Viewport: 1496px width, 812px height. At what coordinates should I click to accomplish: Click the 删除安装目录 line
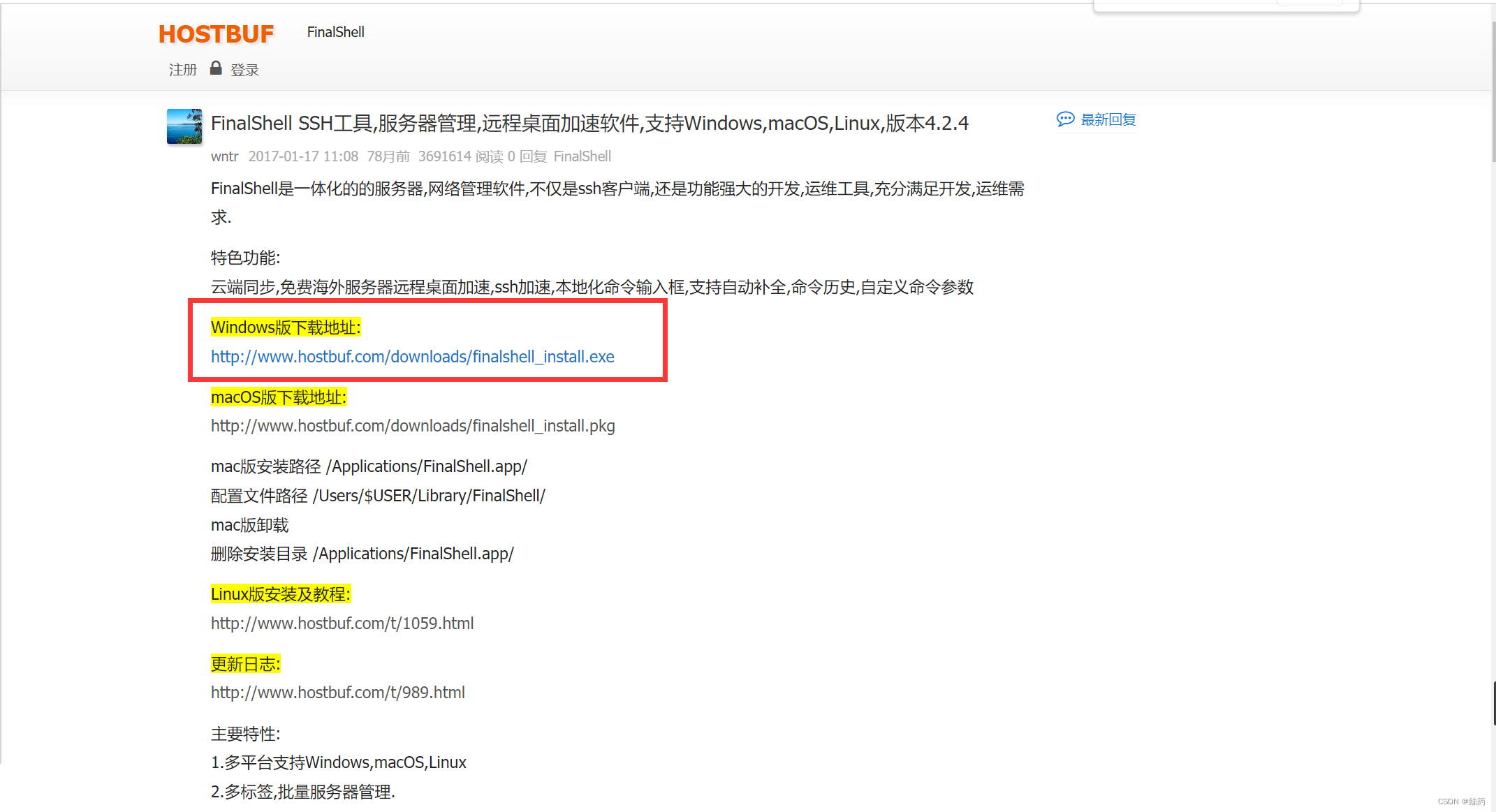click(362, 554)
